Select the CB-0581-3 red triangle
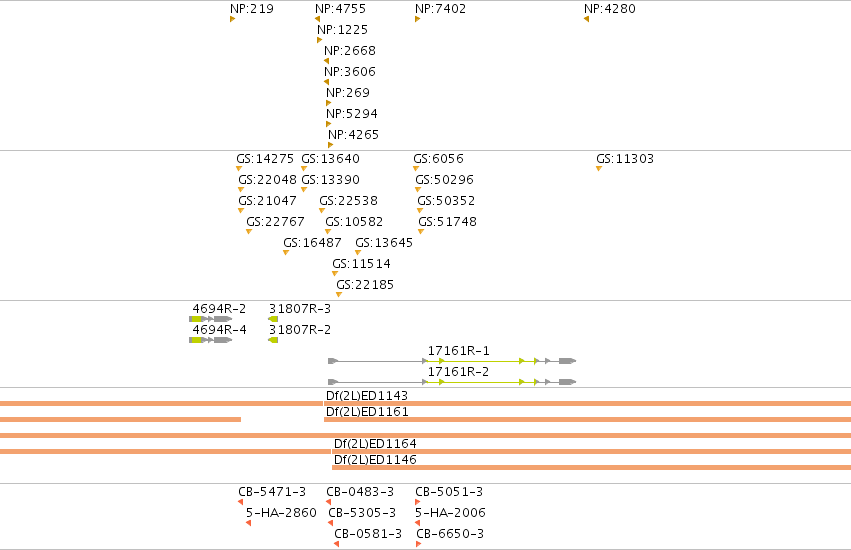 [x=336, y=544]
